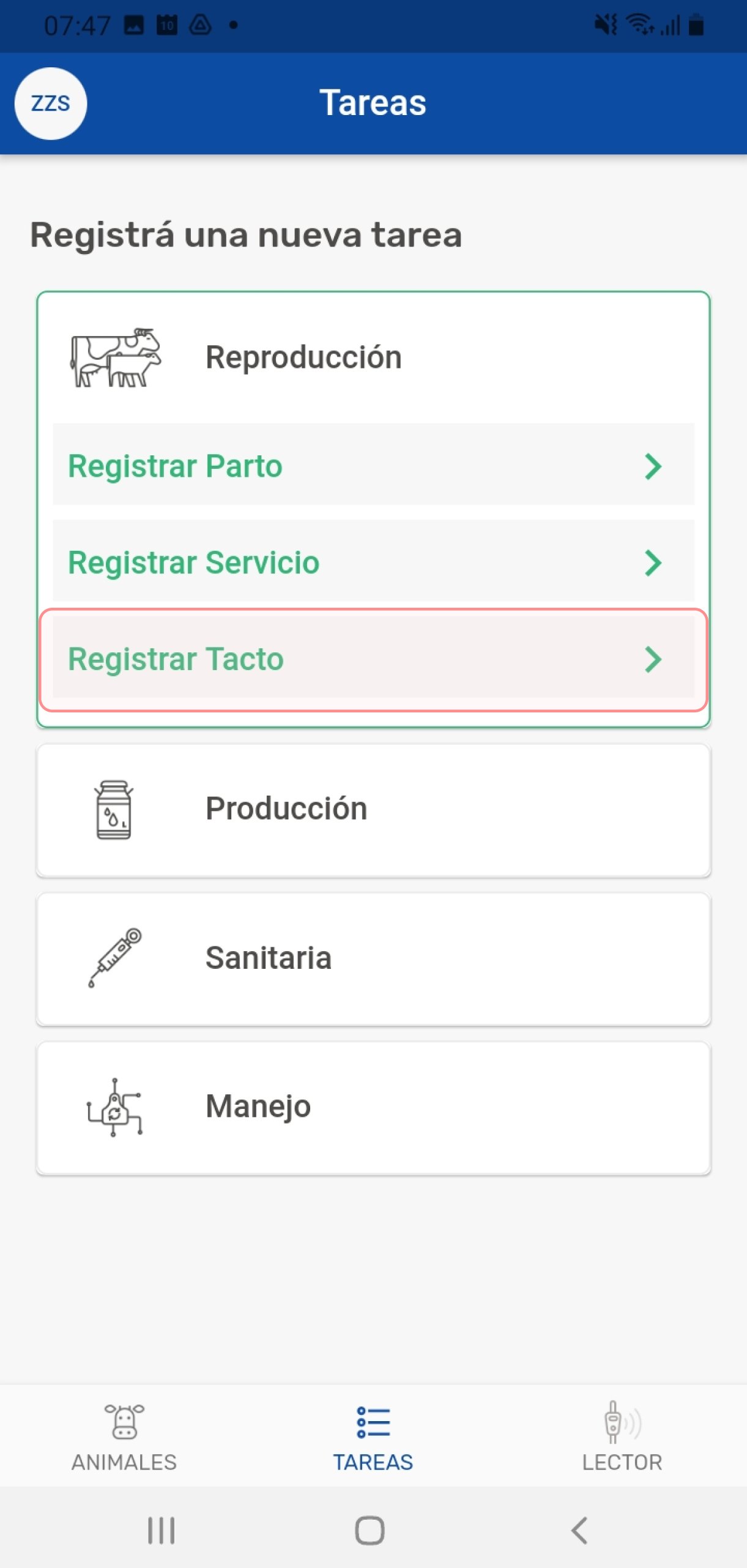Expand the Manejo category card
The height and width of the screenshot is (1568, 747).
tap(373, 1107)
